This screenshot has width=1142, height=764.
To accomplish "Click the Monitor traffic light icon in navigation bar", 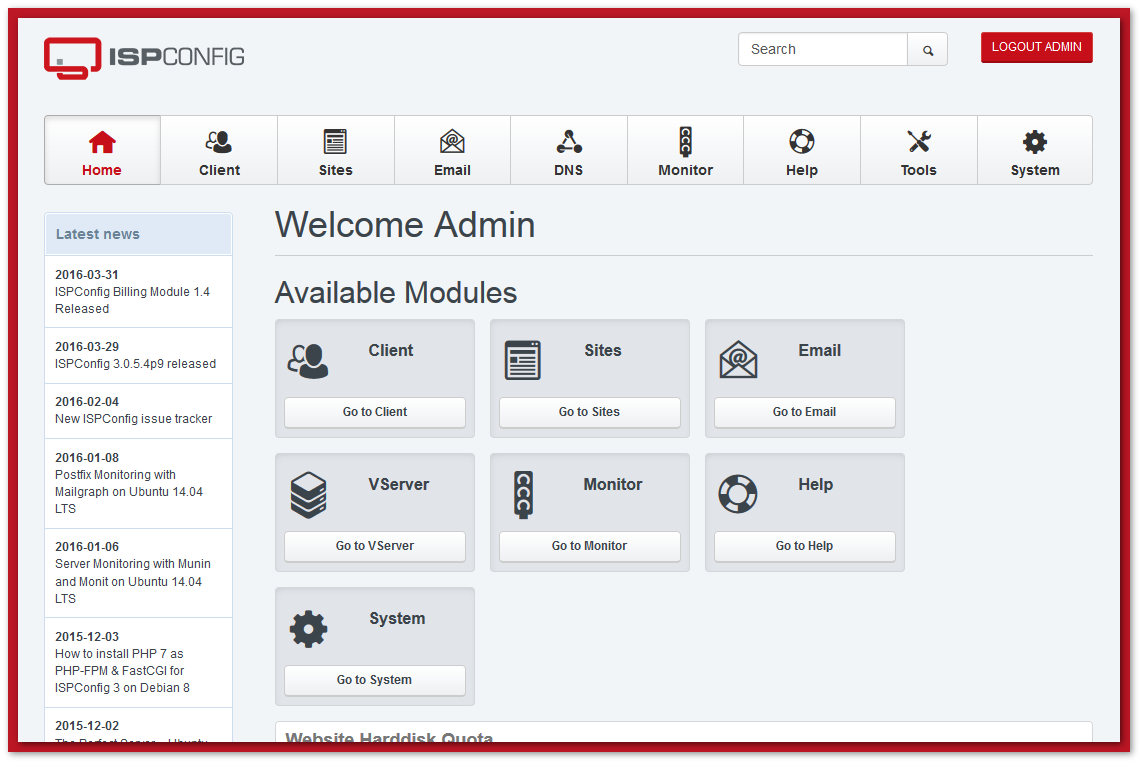I will click(x=685, y=142).
